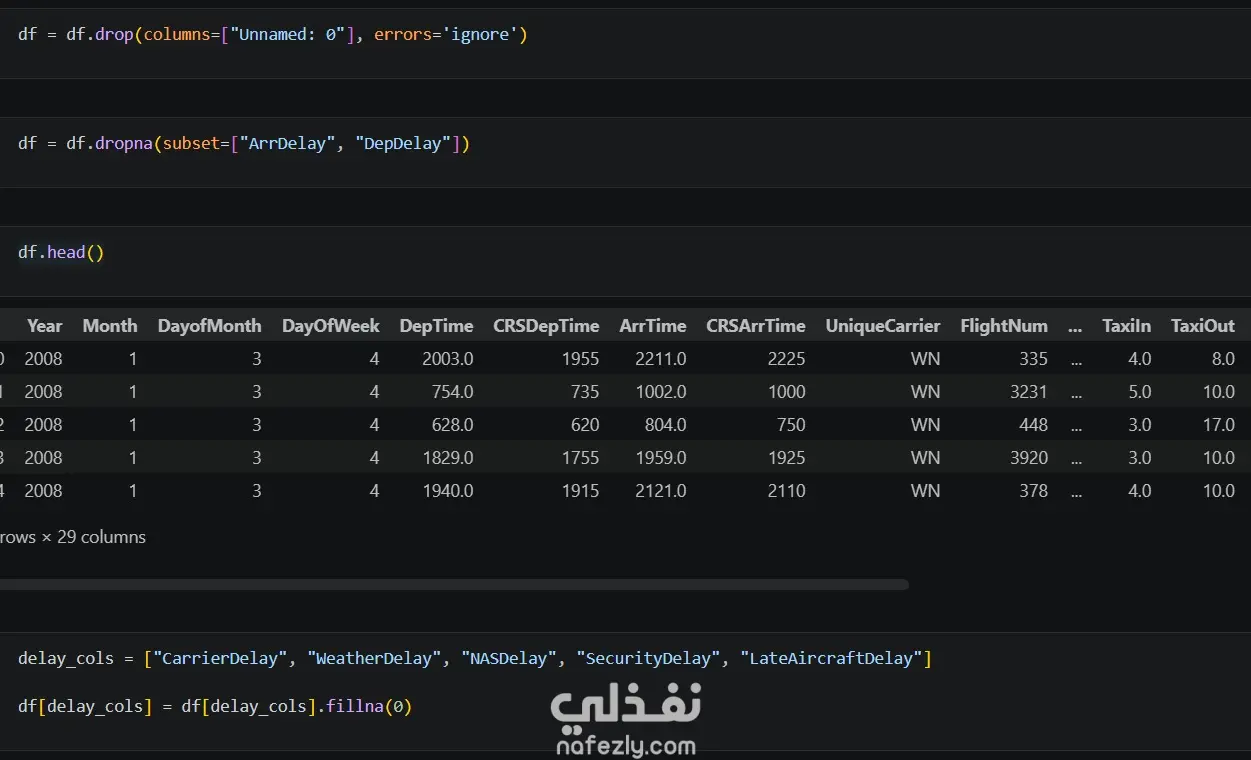Select CRSArrTime value 750

(x=791, y=425)
